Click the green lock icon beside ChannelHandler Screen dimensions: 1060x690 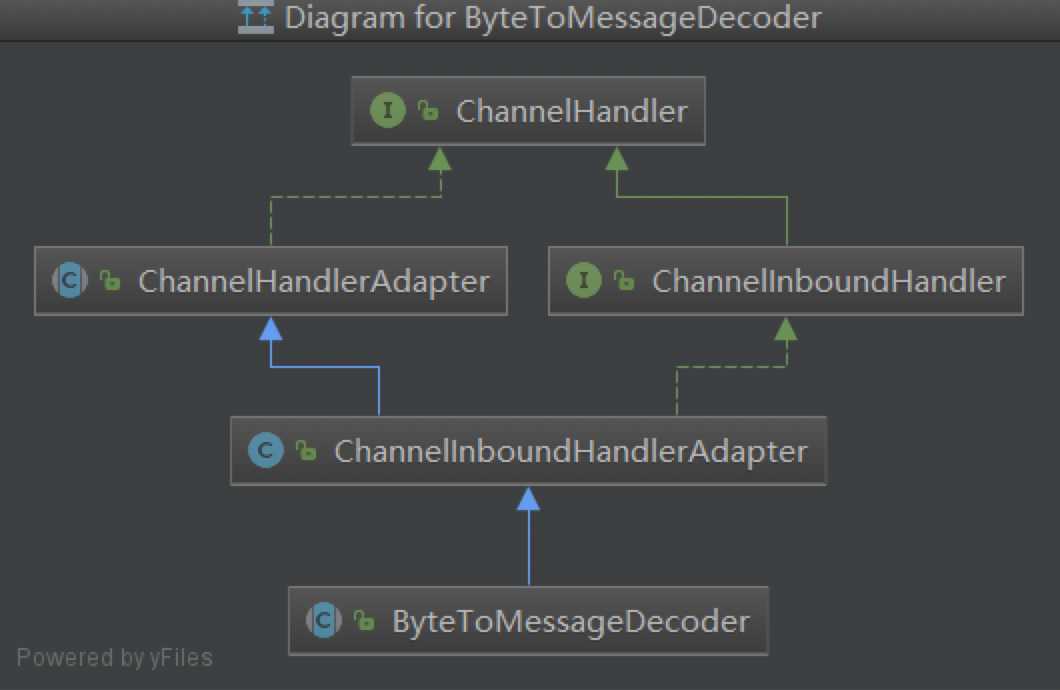[x=428, y=110]
